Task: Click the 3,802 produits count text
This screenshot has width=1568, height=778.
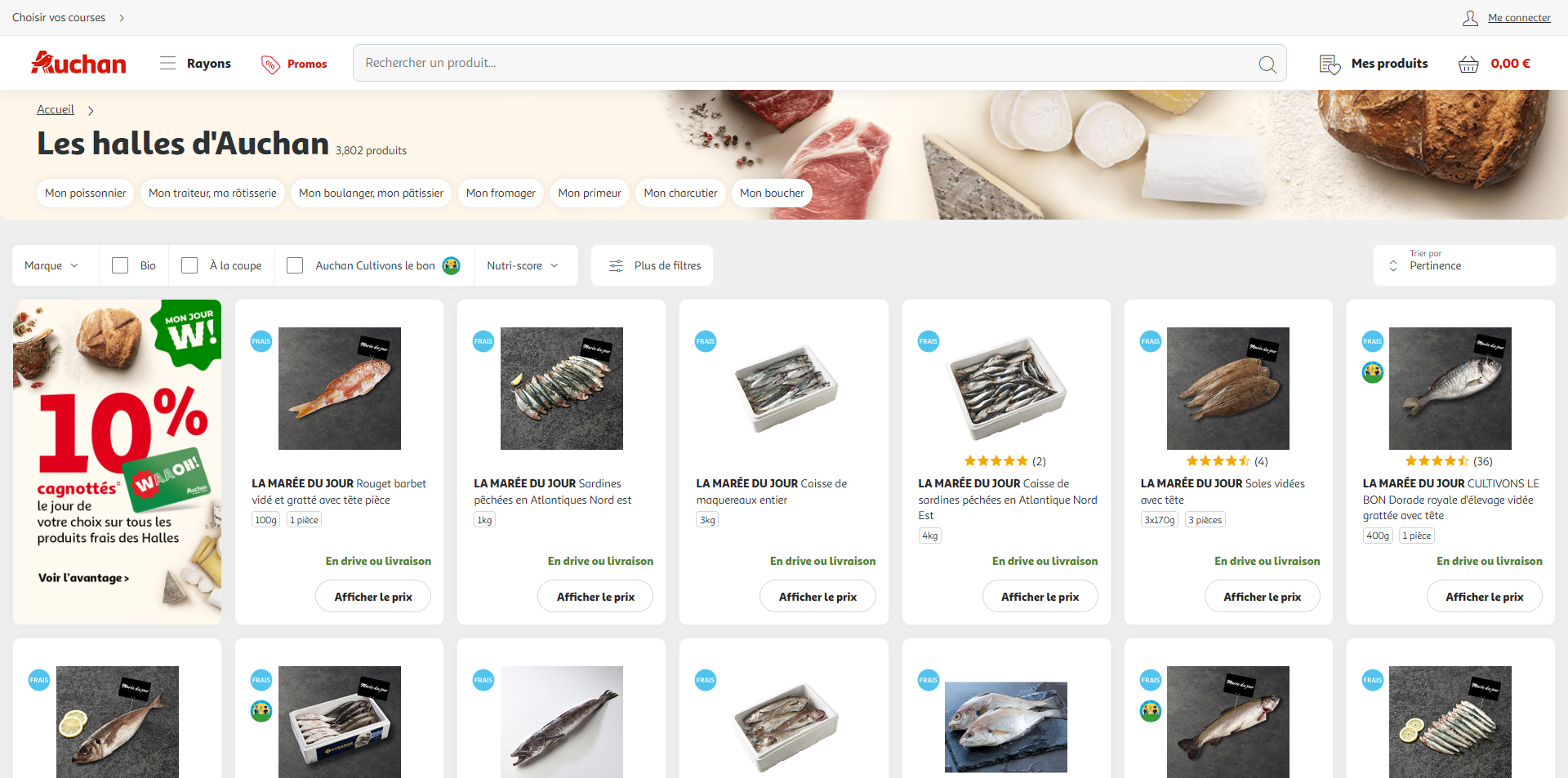Action: (x=371, y=150)
